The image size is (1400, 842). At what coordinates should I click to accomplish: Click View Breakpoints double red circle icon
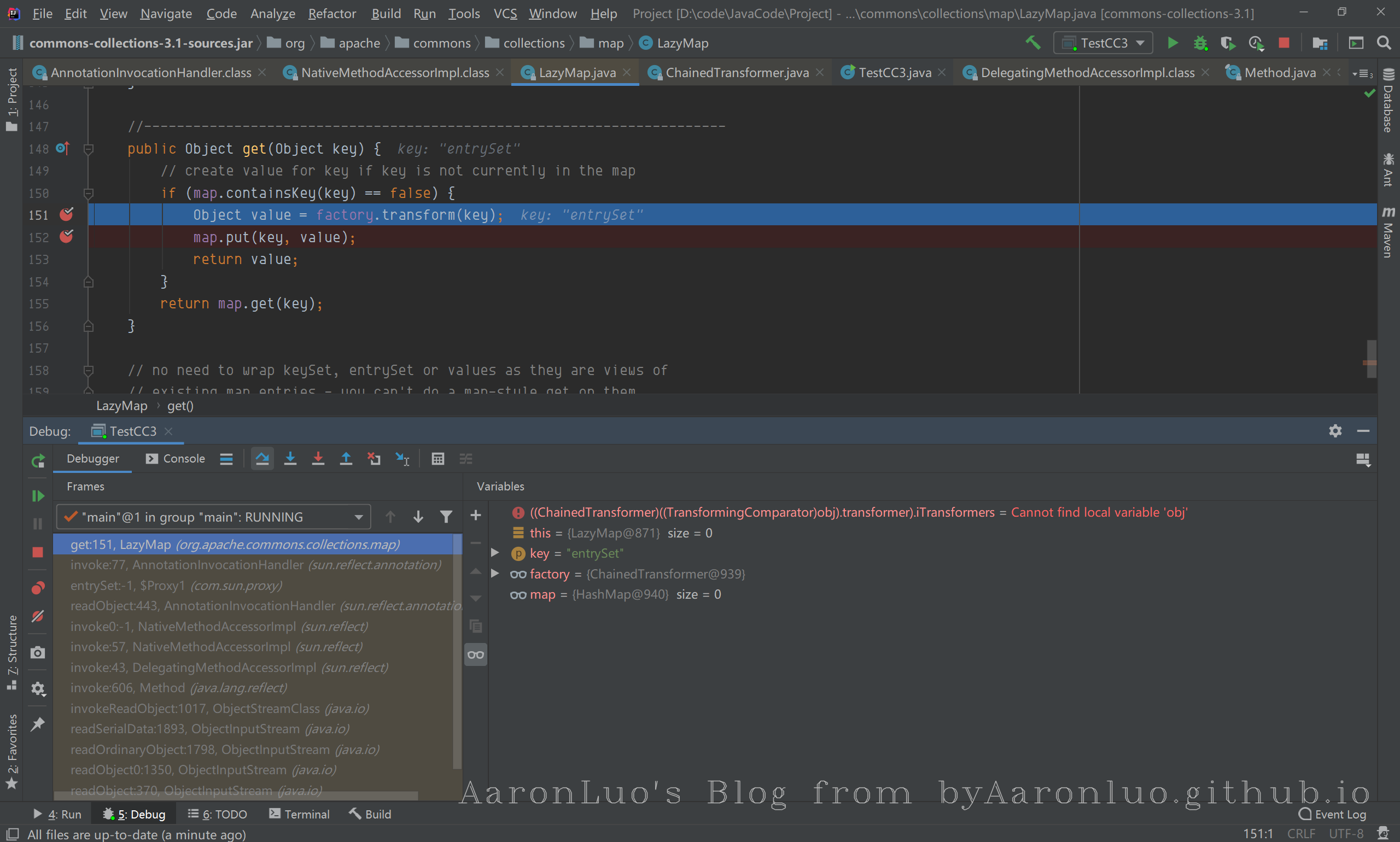coord(37,587)
